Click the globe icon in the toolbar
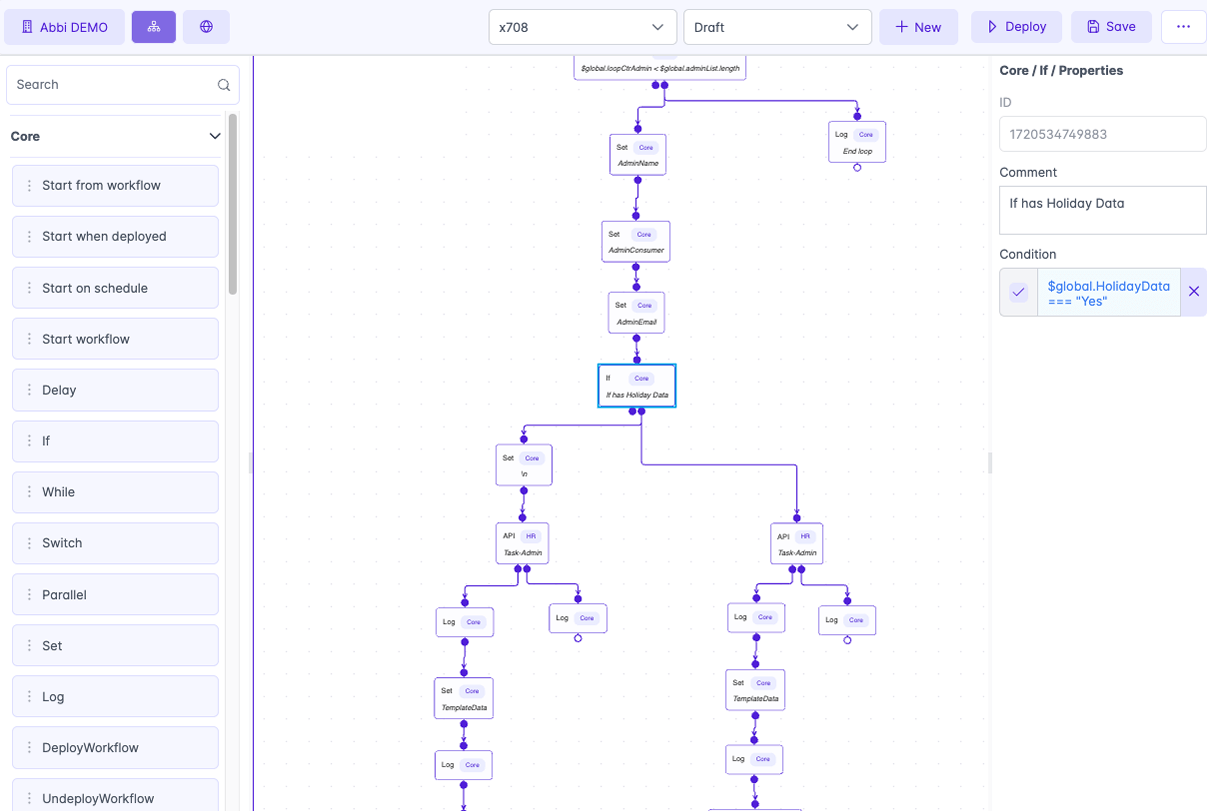1207x811 pixels. tap(206, 27)
